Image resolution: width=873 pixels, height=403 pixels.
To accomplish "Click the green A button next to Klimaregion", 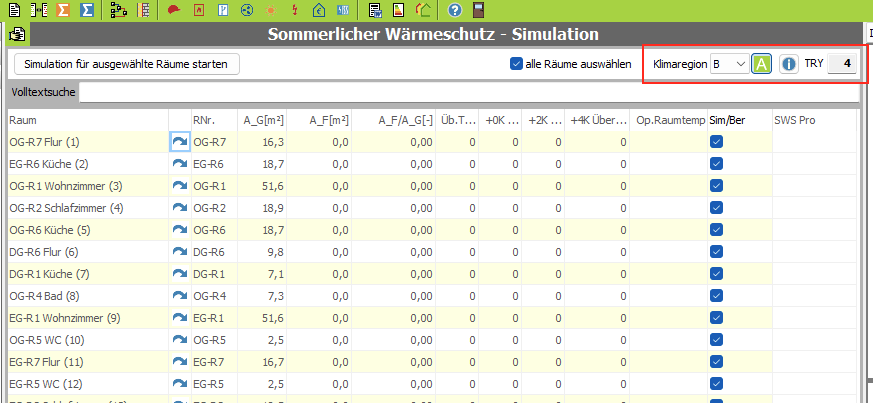I will click(762, 64).
